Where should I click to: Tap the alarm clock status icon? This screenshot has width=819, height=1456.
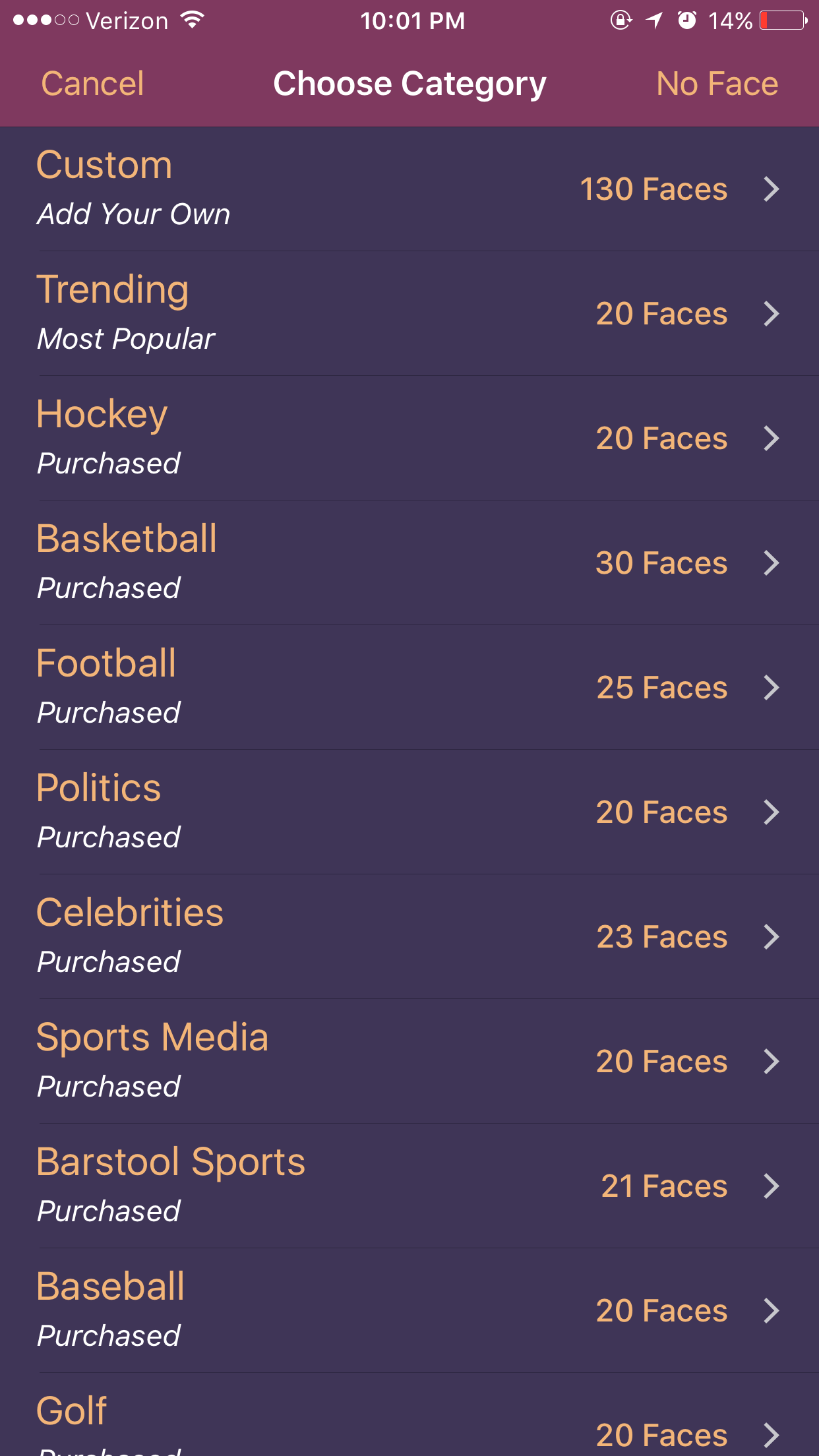[687, 20]
